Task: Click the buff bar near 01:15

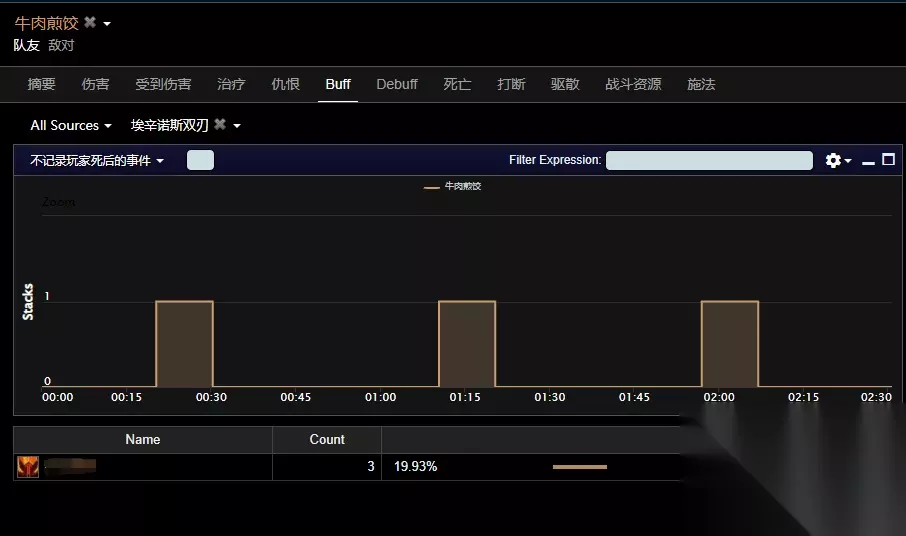Action: pyautogui.click(x=467, y=344)
